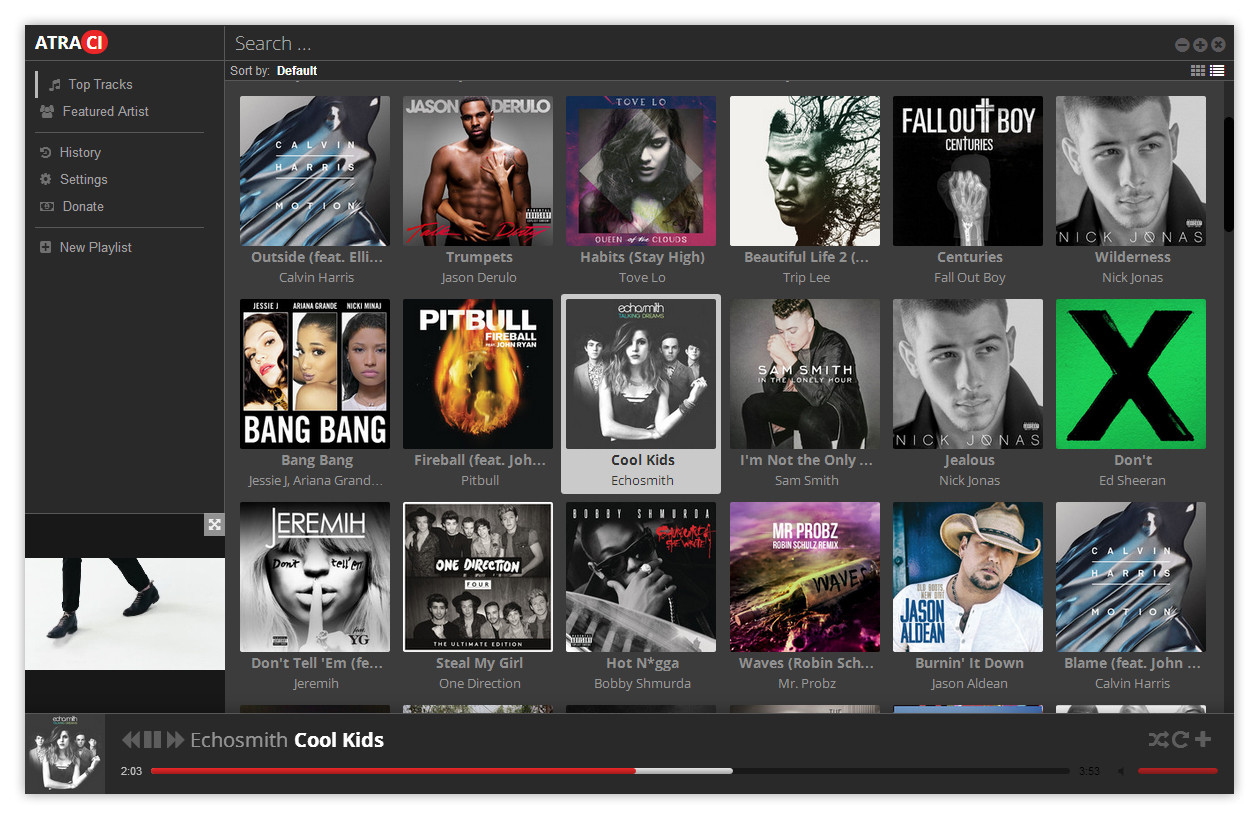Click the 'One Direction' artist label

click(479, 684)
